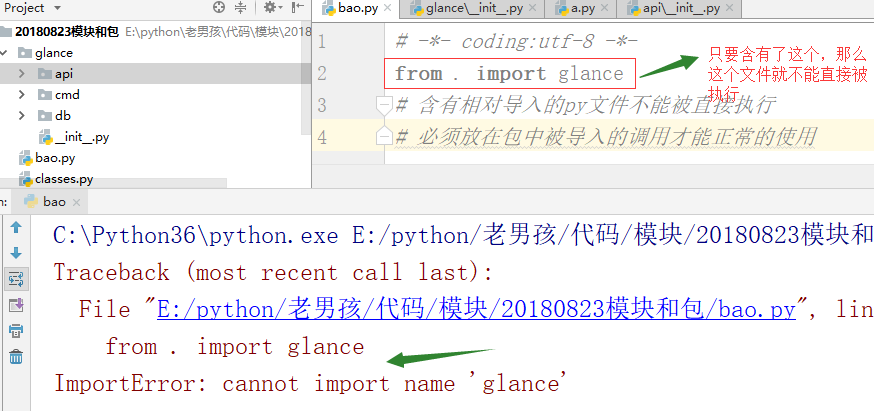The width and height of the screenshot is (874, 411).
Task: Switch to the api\__init__.py tab
Action: click(x=681, y=8)
